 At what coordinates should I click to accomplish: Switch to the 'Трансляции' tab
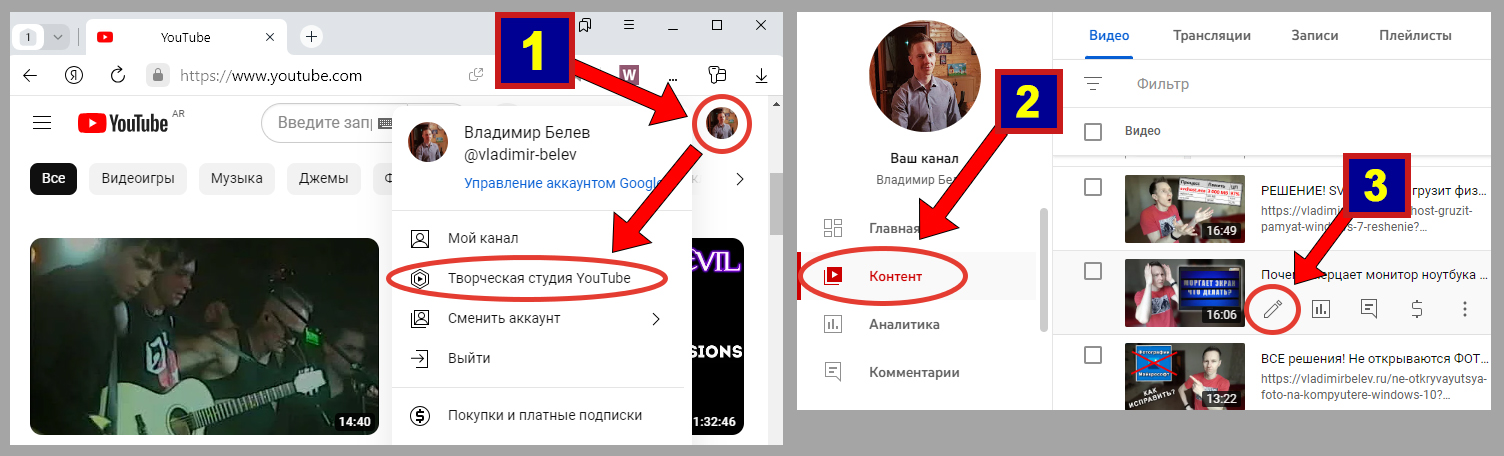pos(1212,35)
